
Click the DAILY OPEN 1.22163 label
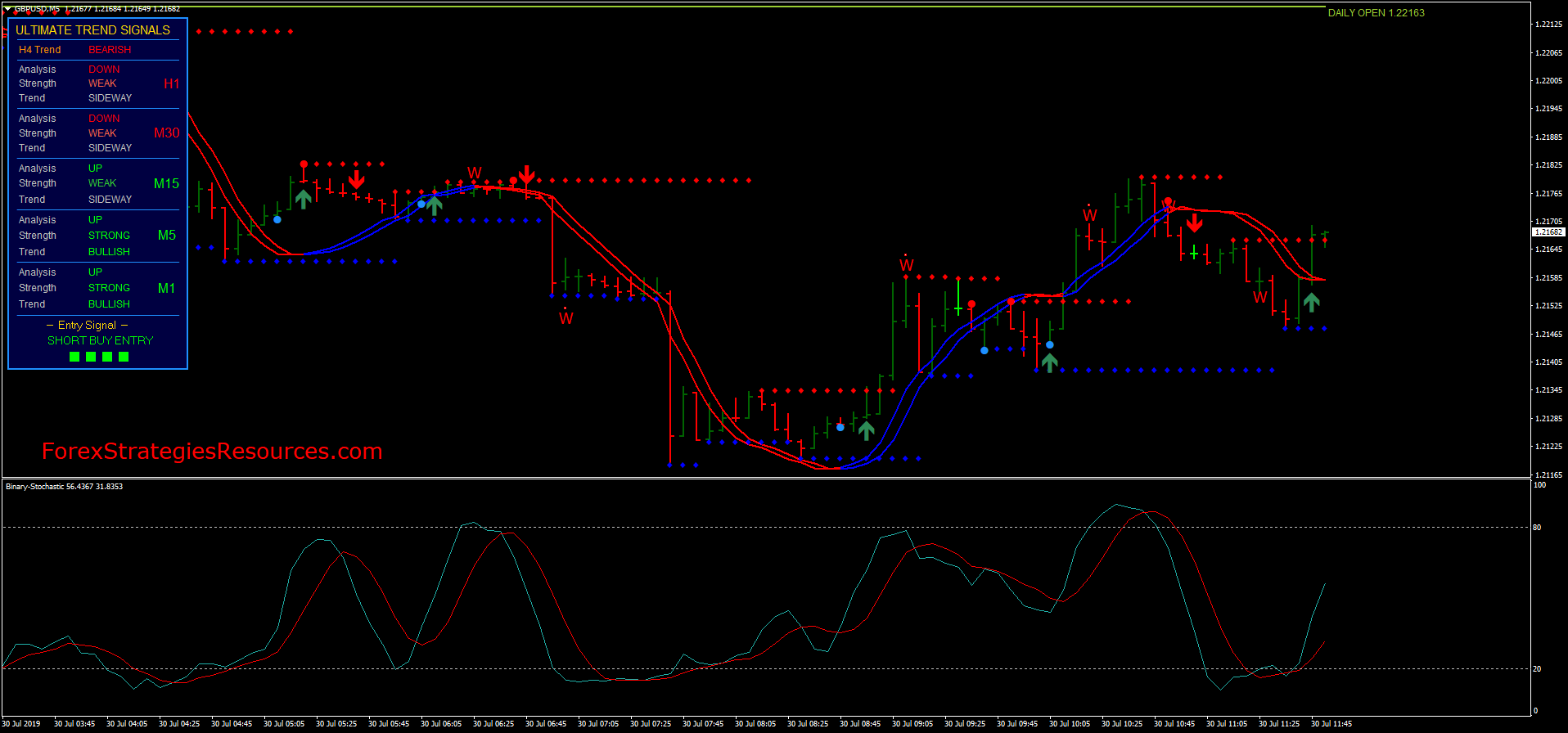click(x=1376, y=13)
